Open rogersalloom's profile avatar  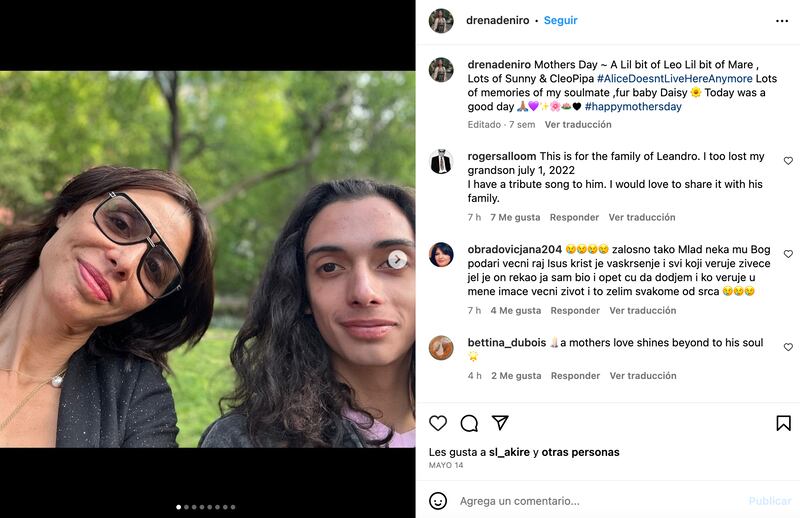coord(441,162)
